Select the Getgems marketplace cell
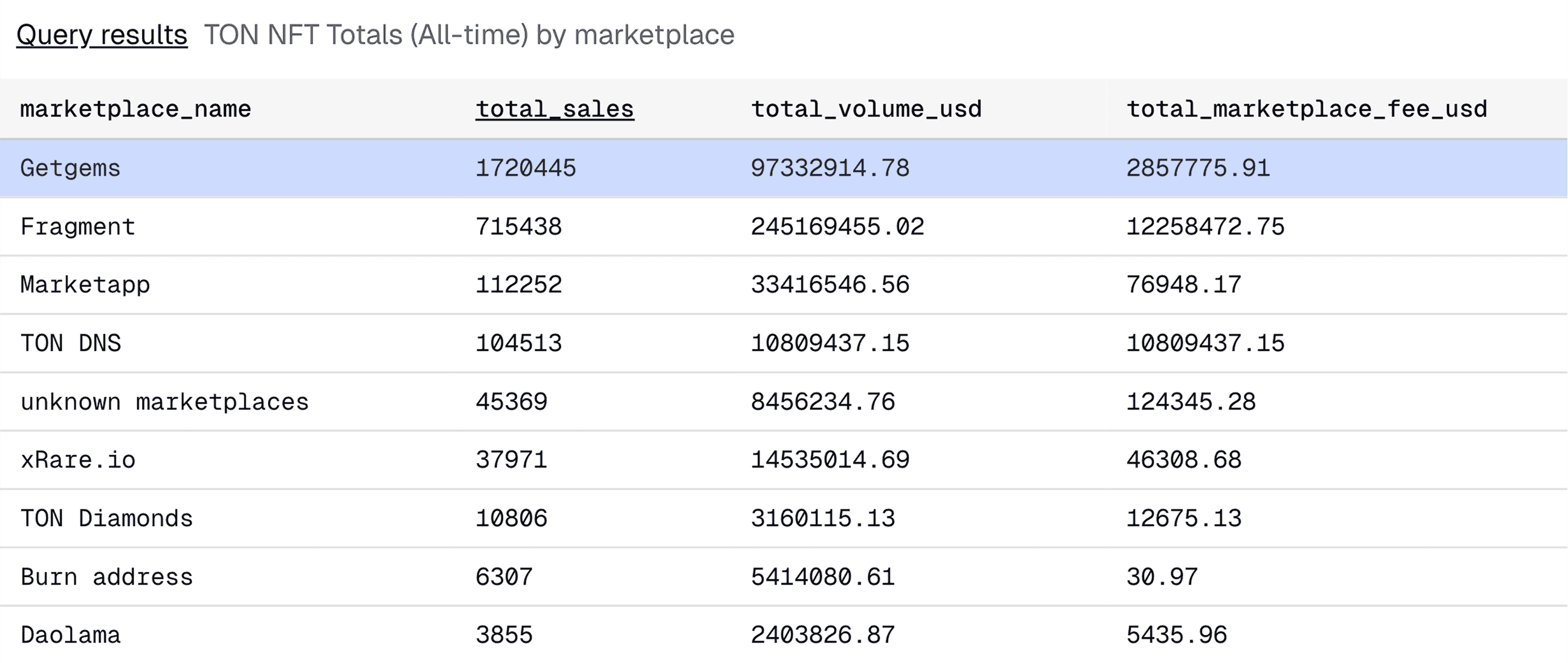Viewport: 1568px width, 663px height. [70, 168]
